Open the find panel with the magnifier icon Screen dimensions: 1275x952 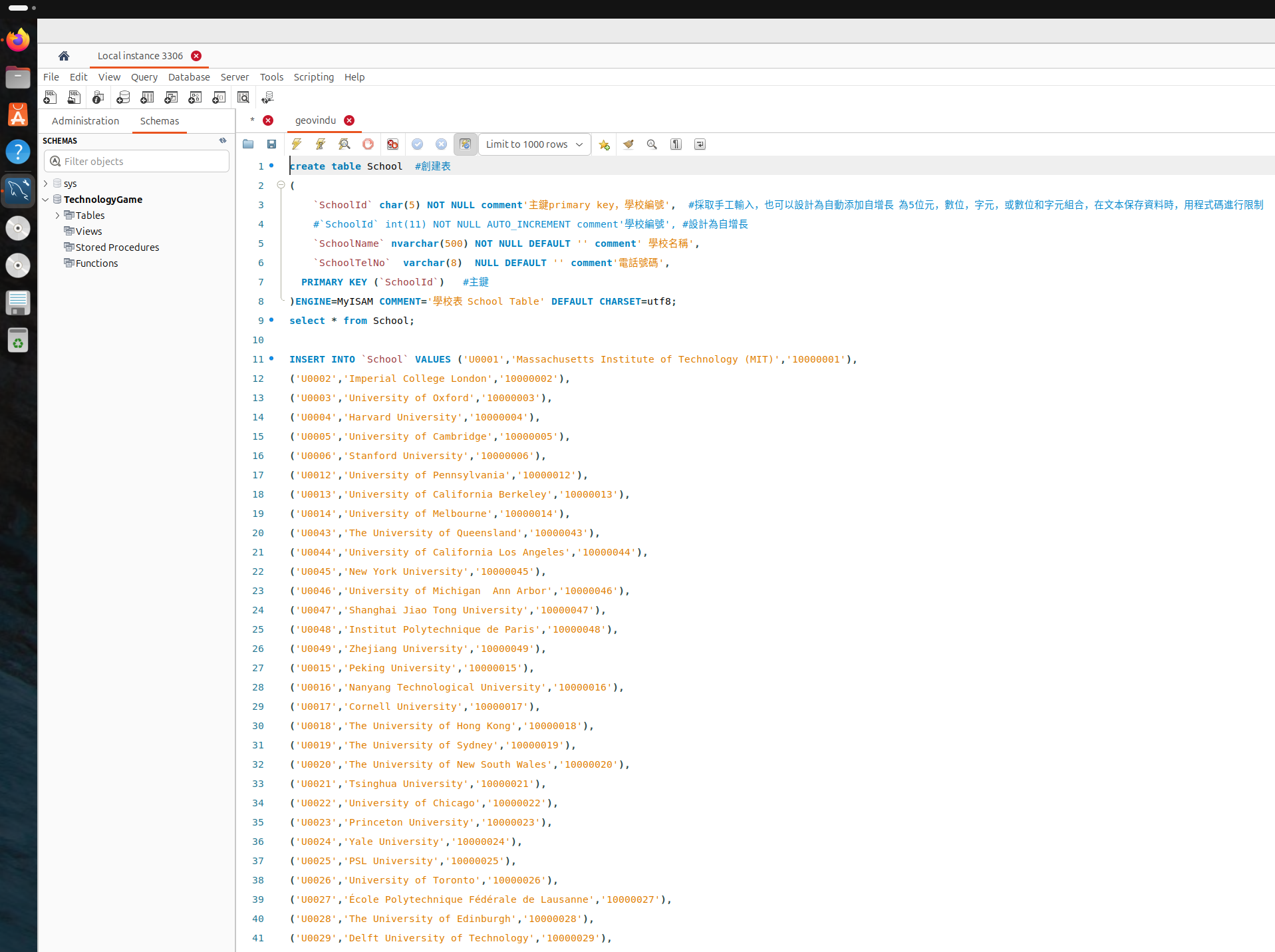[652, 144]
